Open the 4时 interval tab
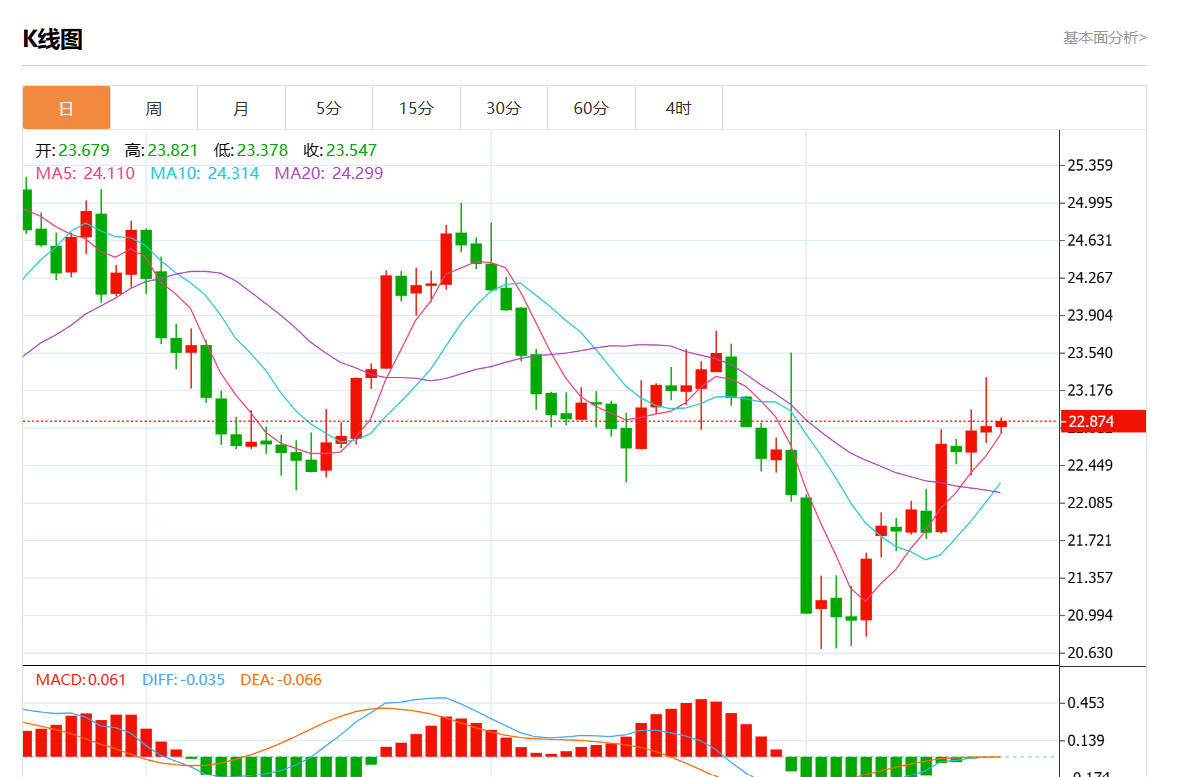This screenshot has height=777, width=1183. 679,108
